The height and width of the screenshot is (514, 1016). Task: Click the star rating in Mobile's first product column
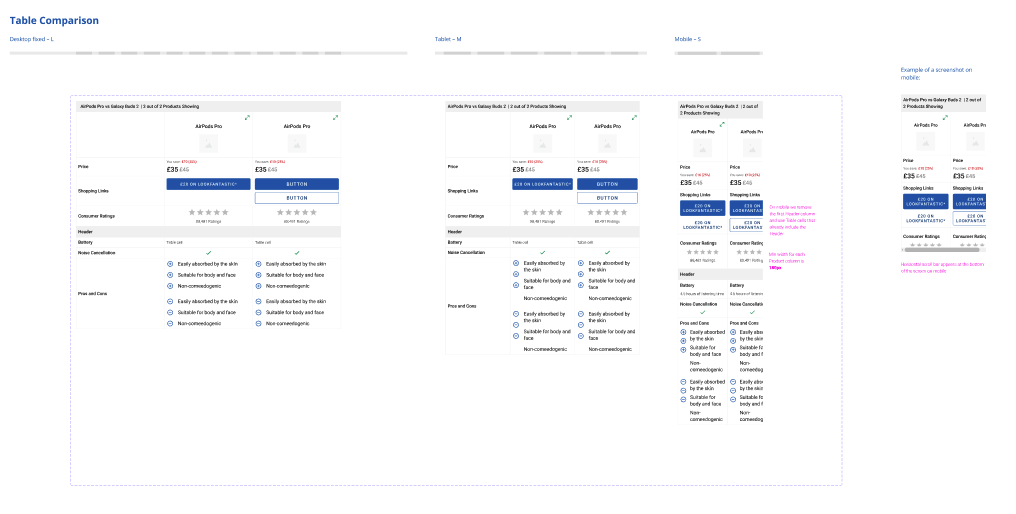coord(702,252)
